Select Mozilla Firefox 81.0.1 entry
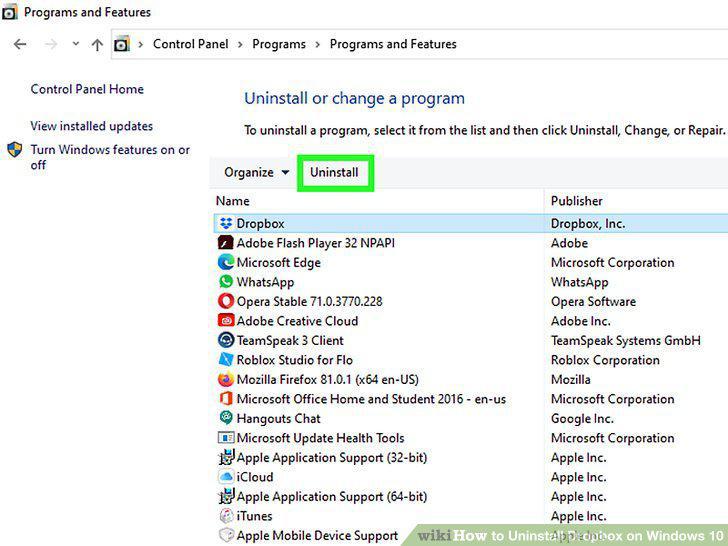This screenshot has height=546, width=728. [327, 379]
